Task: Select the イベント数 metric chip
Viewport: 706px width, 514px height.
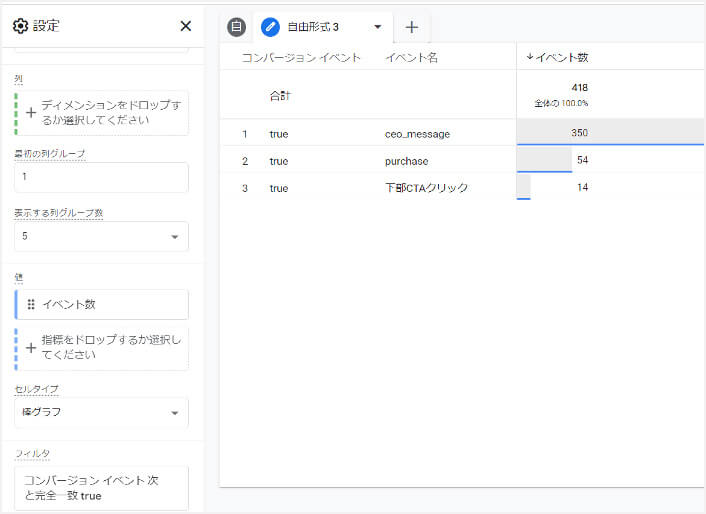Action: pyautogui.click(x=101, y=305)
